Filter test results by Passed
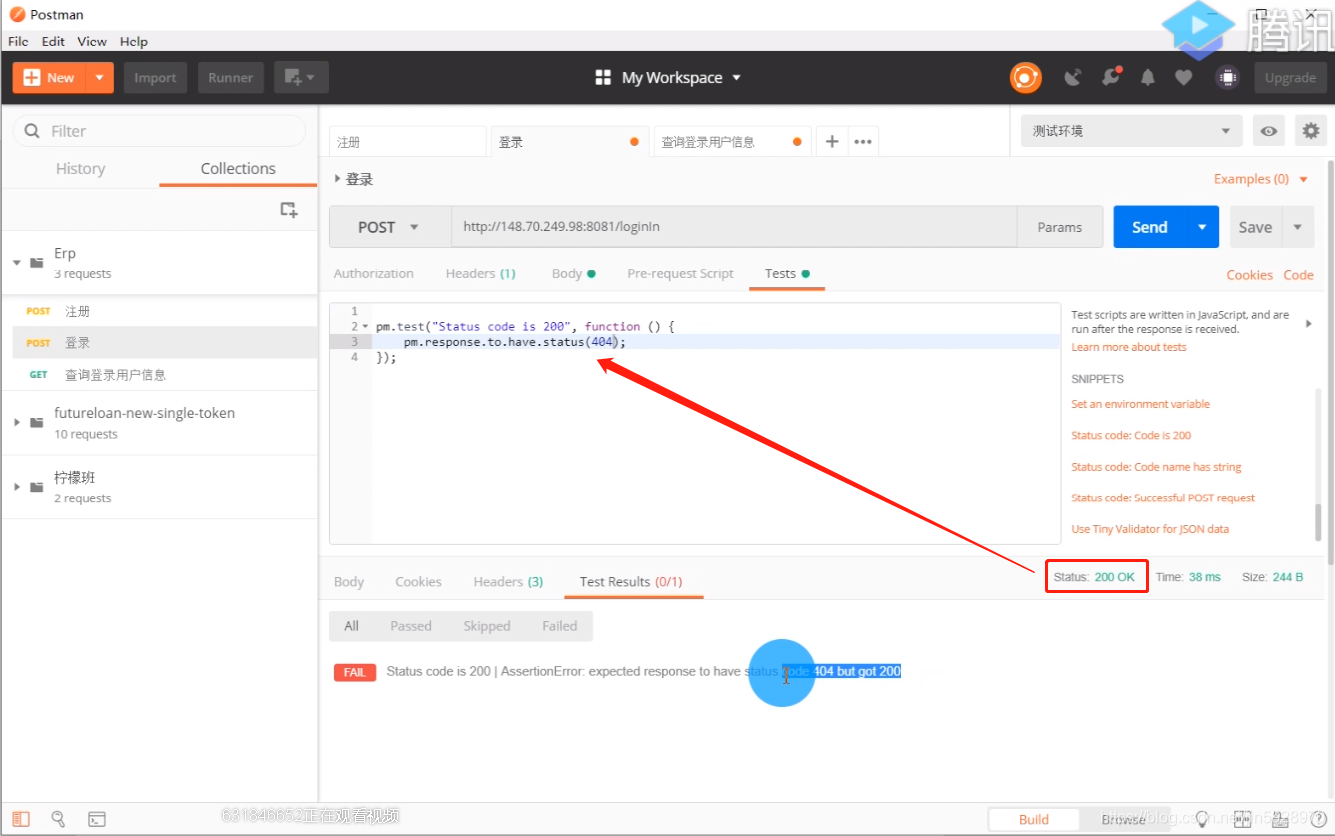Image resolution: width=1335 pixels, height=836 pixels. coord(411,626)
